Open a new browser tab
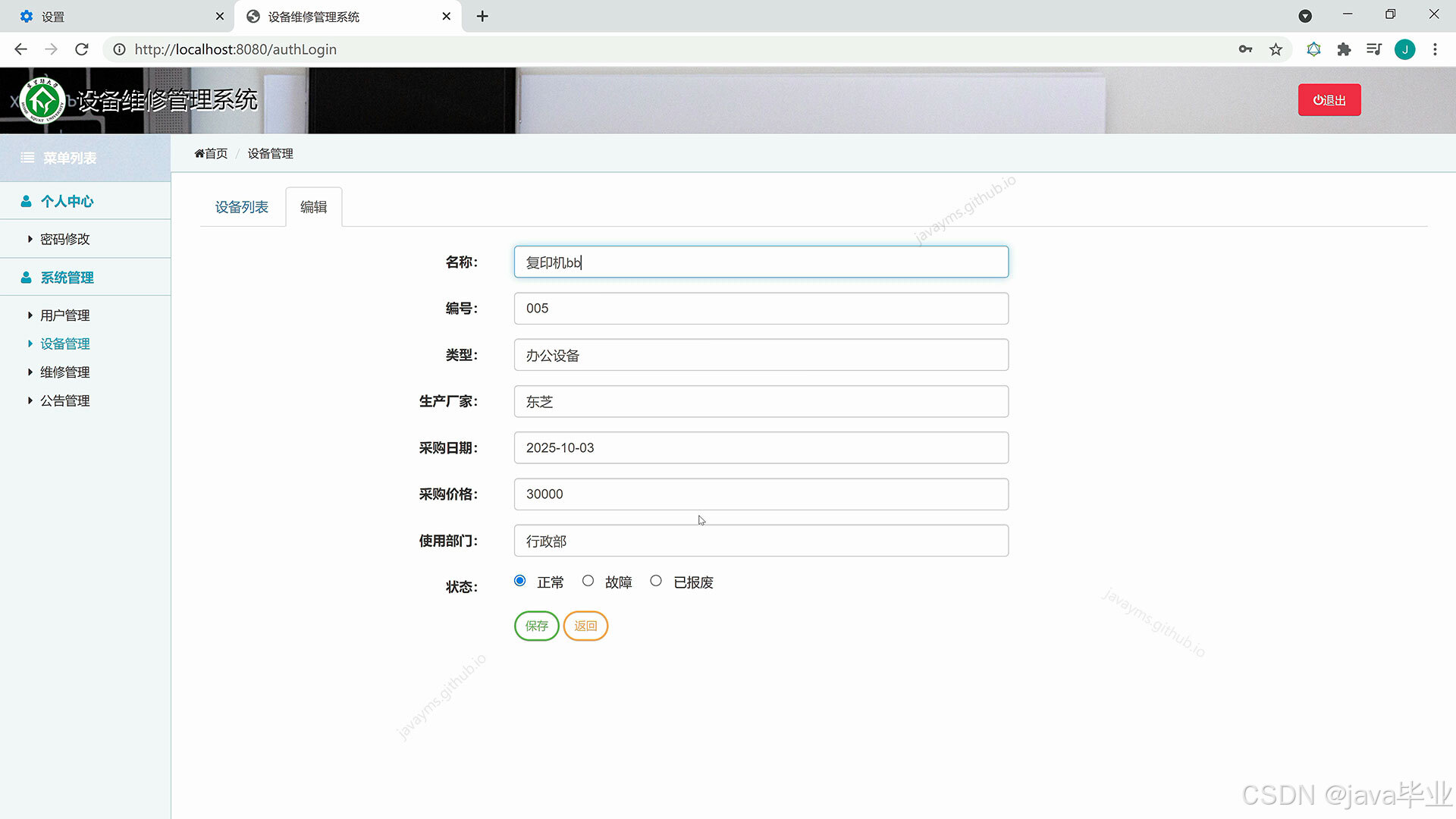The image size is (1456, 819). (x=482, y=16)
